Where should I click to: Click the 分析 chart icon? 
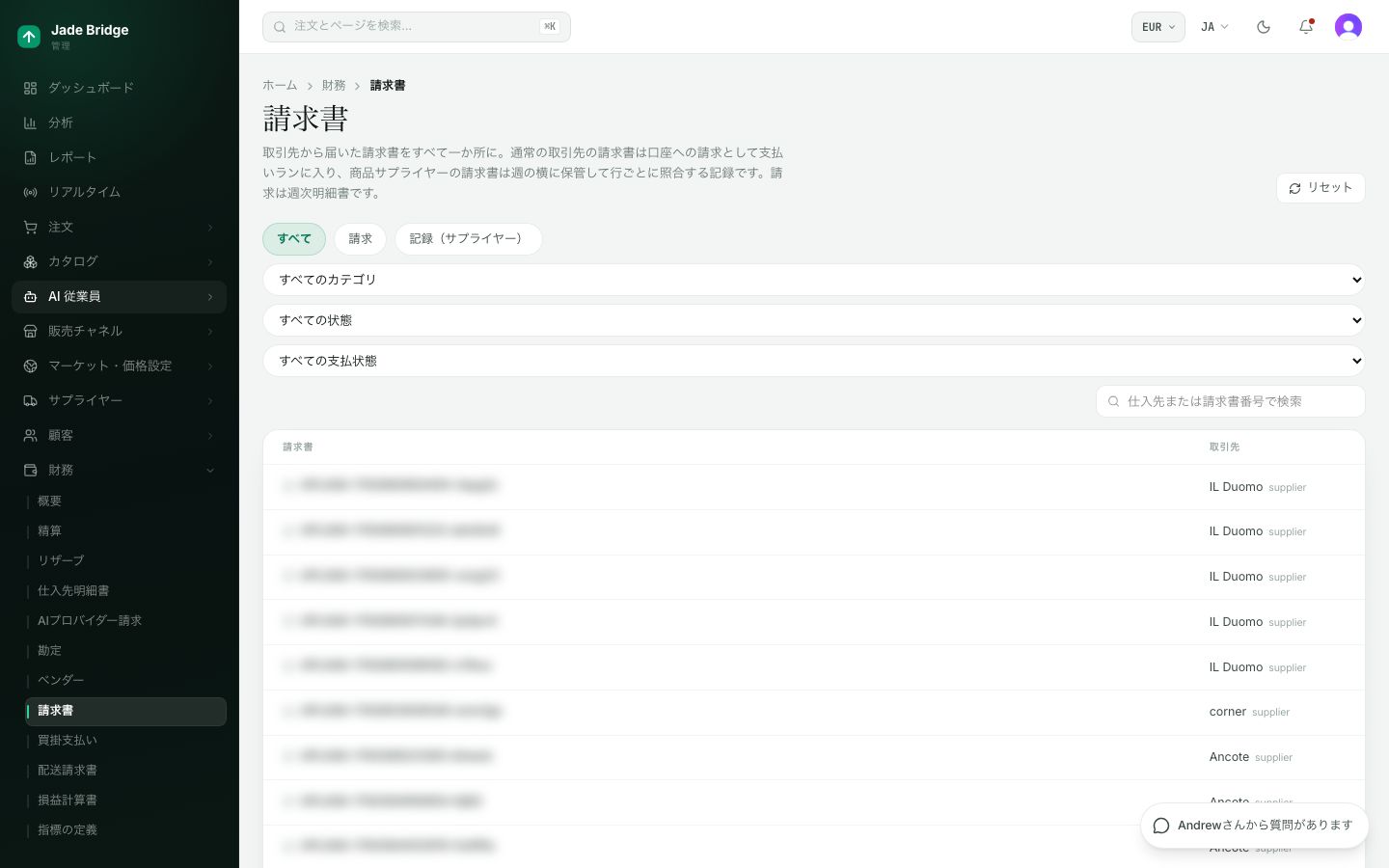30,122
